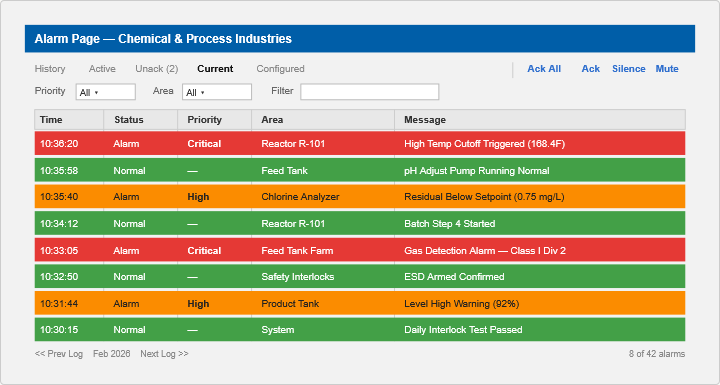Click the Safety Interlocks area cell

coord(298,277)
